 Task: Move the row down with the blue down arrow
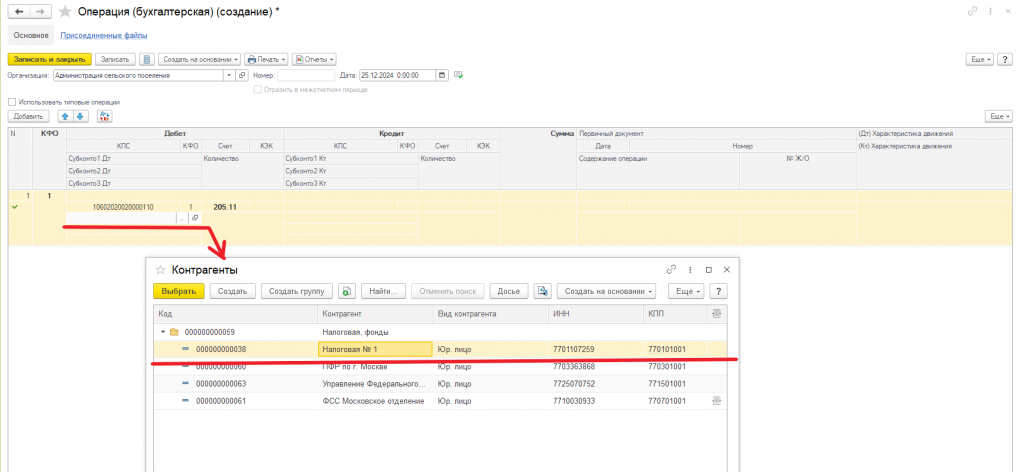tap(80, 116)
